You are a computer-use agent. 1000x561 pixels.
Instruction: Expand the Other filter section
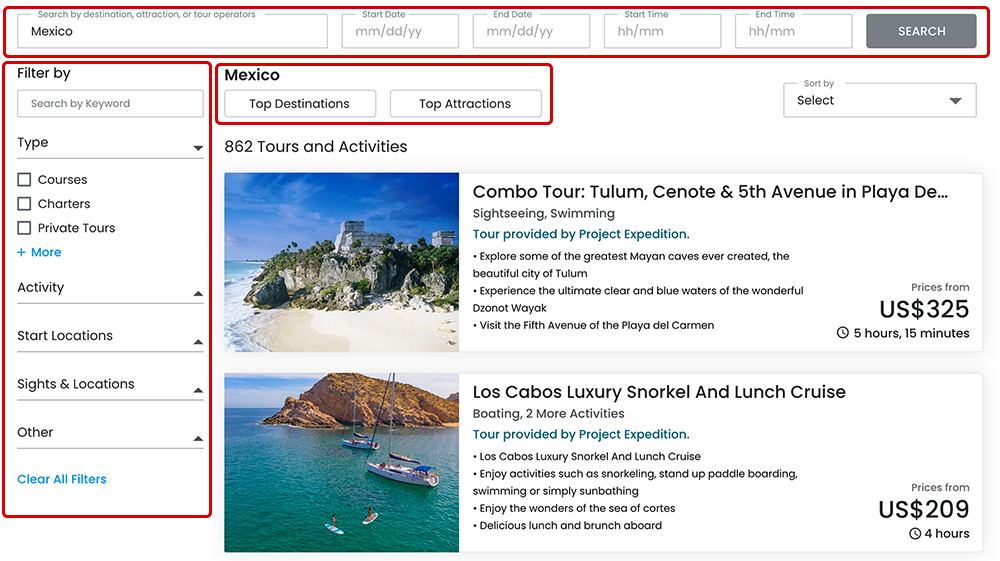(x=198, y=439)
